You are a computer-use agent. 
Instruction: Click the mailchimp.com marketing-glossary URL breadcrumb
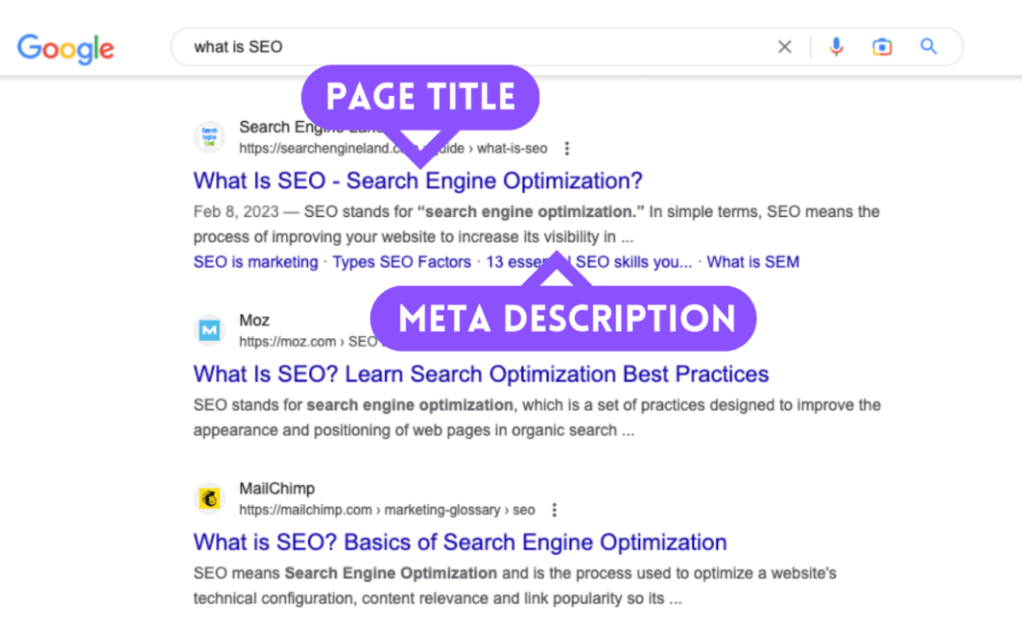tap(386, 510)
